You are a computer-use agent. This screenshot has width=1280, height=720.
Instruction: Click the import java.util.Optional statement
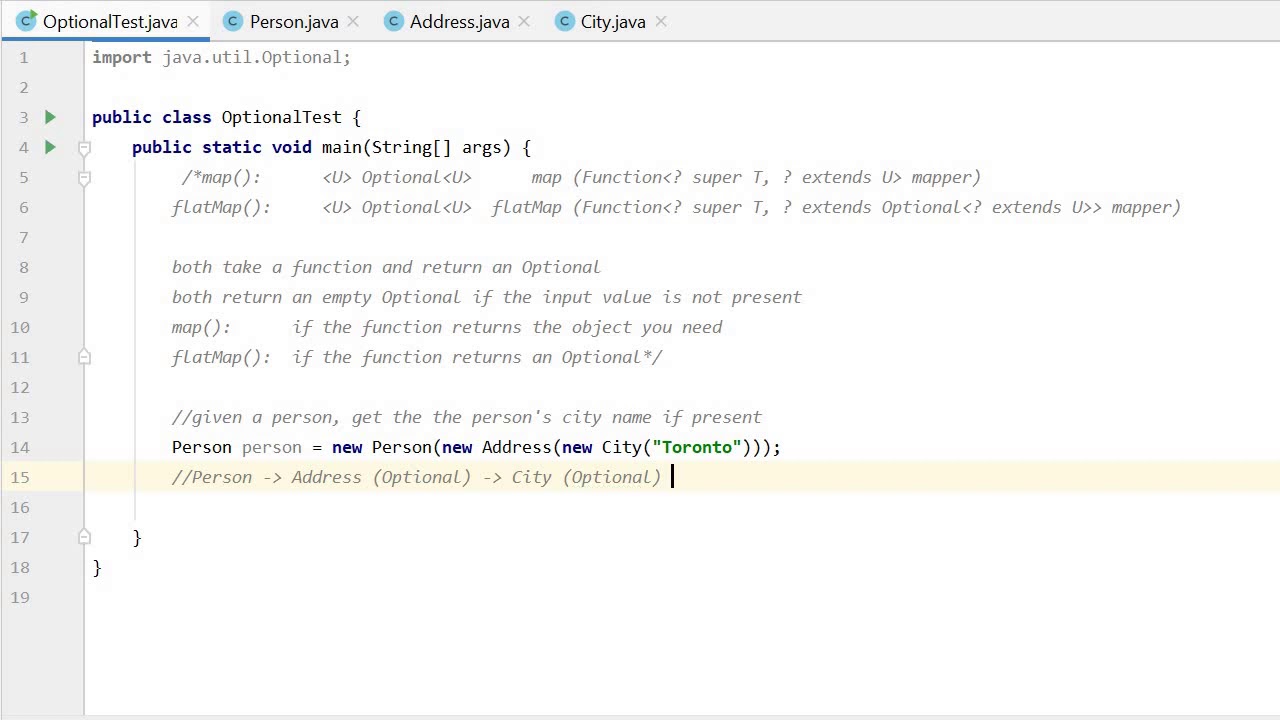point(220,57)
